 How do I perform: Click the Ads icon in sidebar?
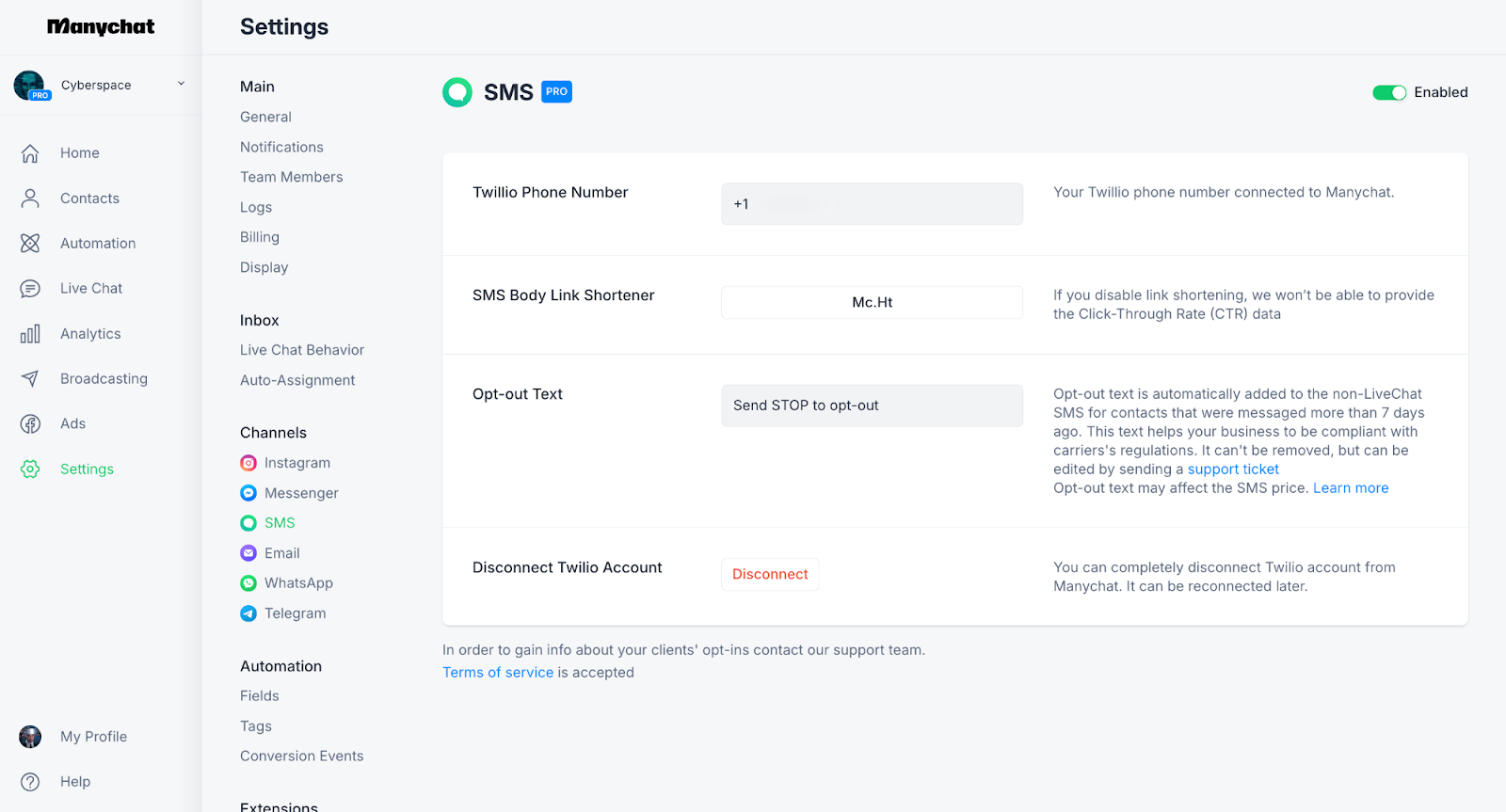click(x=30, y=424)
